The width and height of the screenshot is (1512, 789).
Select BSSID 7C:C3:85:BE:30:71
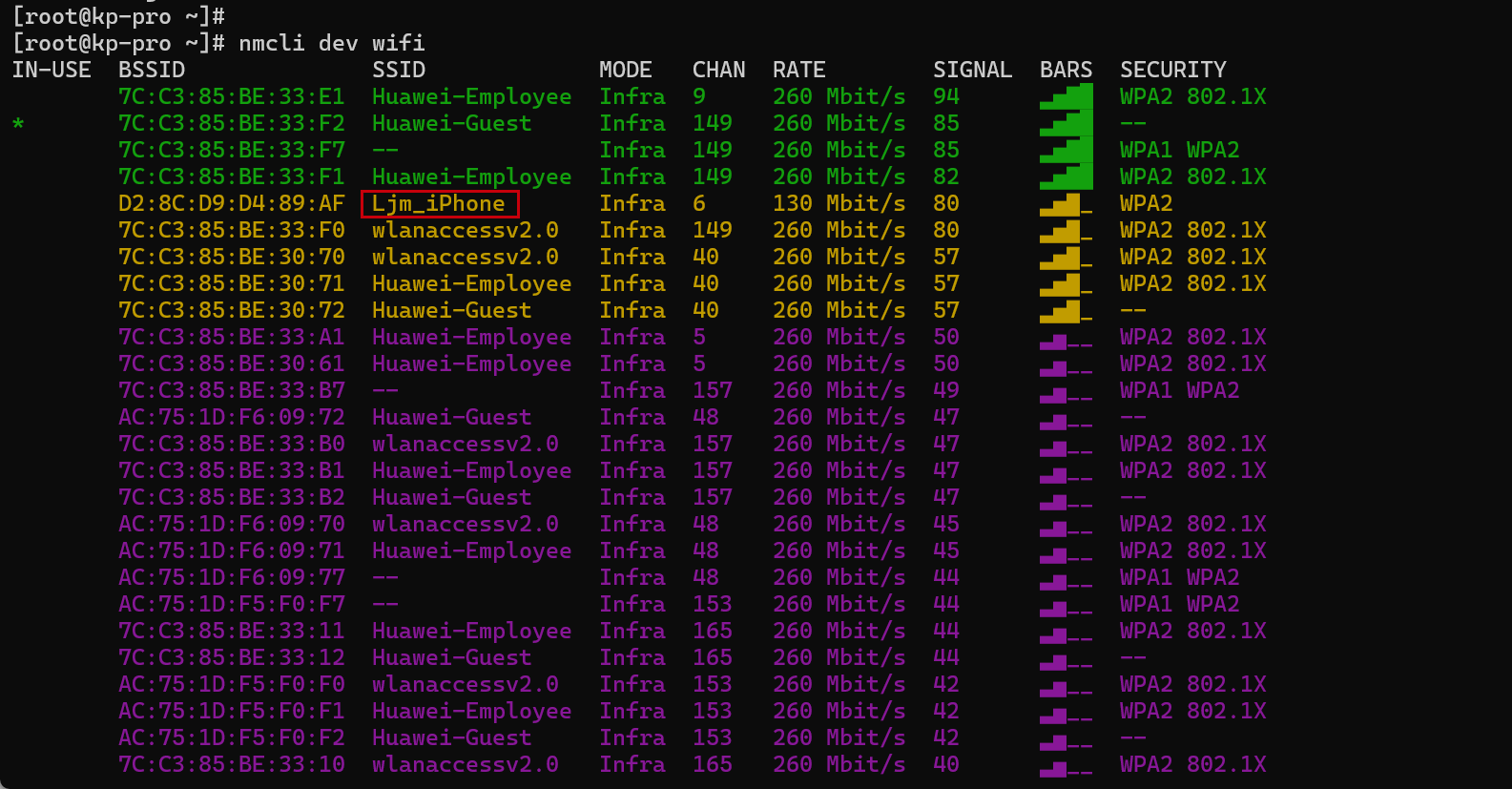coord(232,283)
